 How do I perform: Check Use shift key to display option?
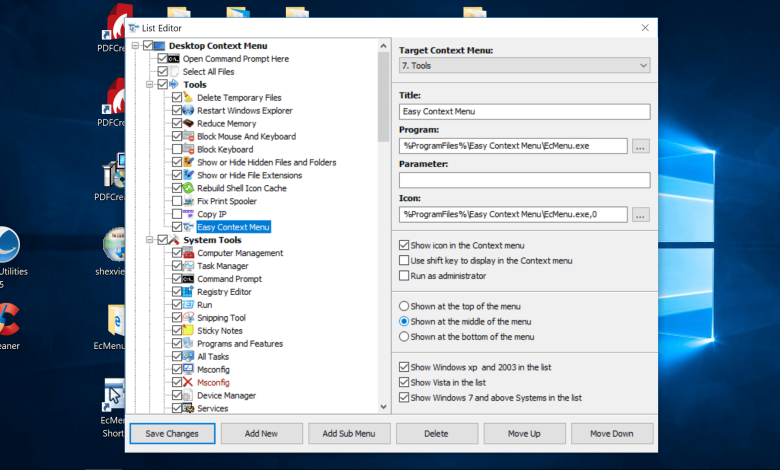point(404,260)
